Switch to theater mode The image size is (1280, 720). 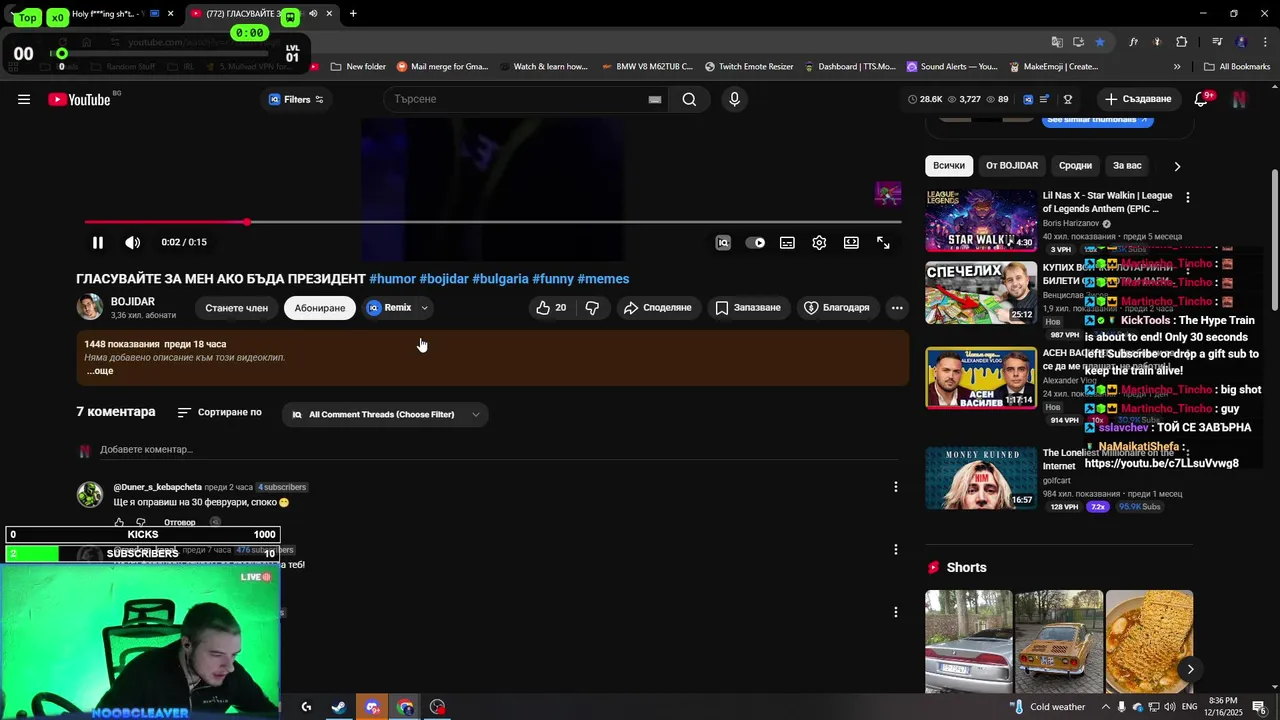851,242
